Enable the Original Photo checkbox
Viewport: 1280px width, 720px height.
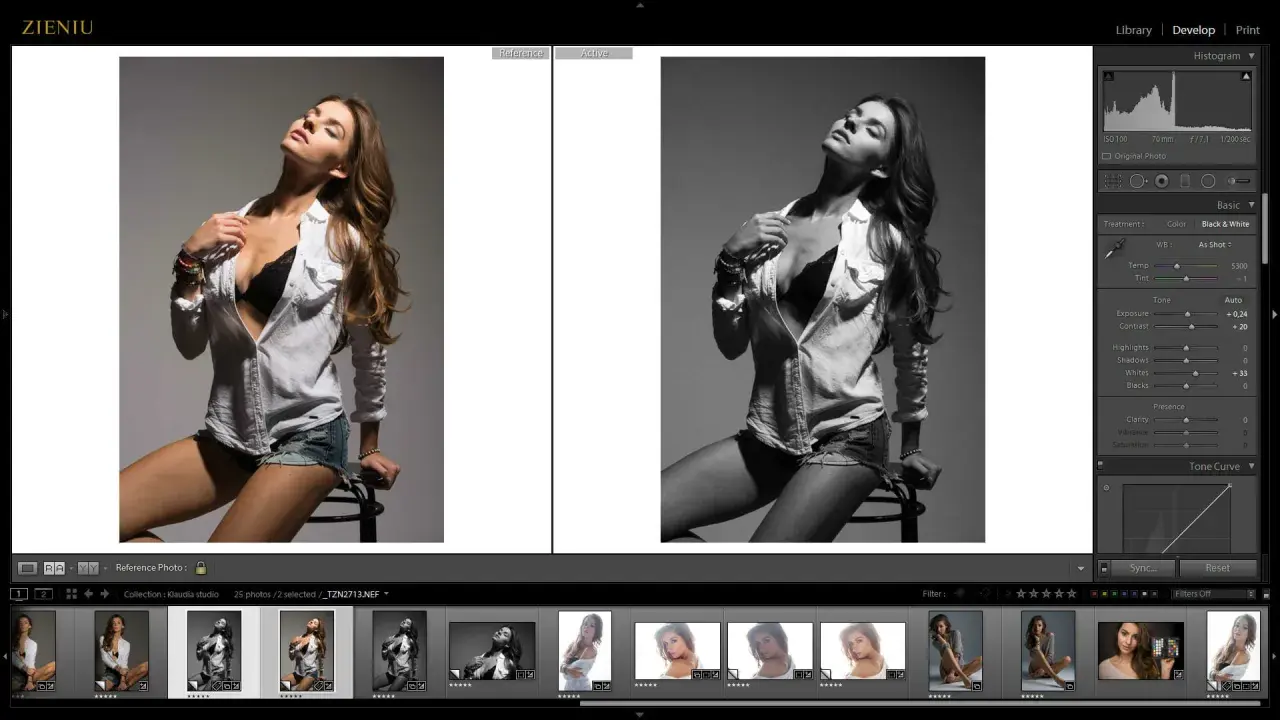1107,156
